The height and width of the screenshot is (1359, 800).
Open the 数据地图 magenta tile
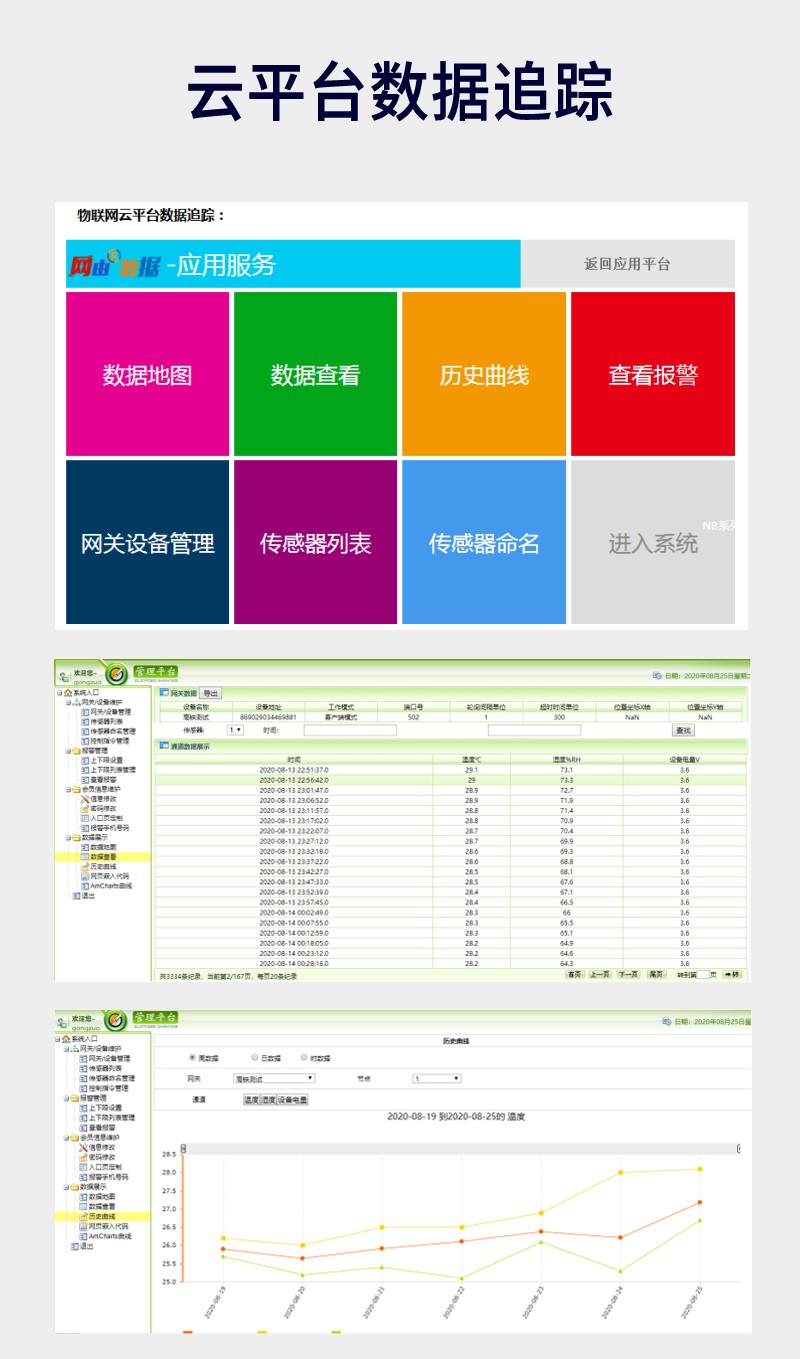tap(147, 374)
